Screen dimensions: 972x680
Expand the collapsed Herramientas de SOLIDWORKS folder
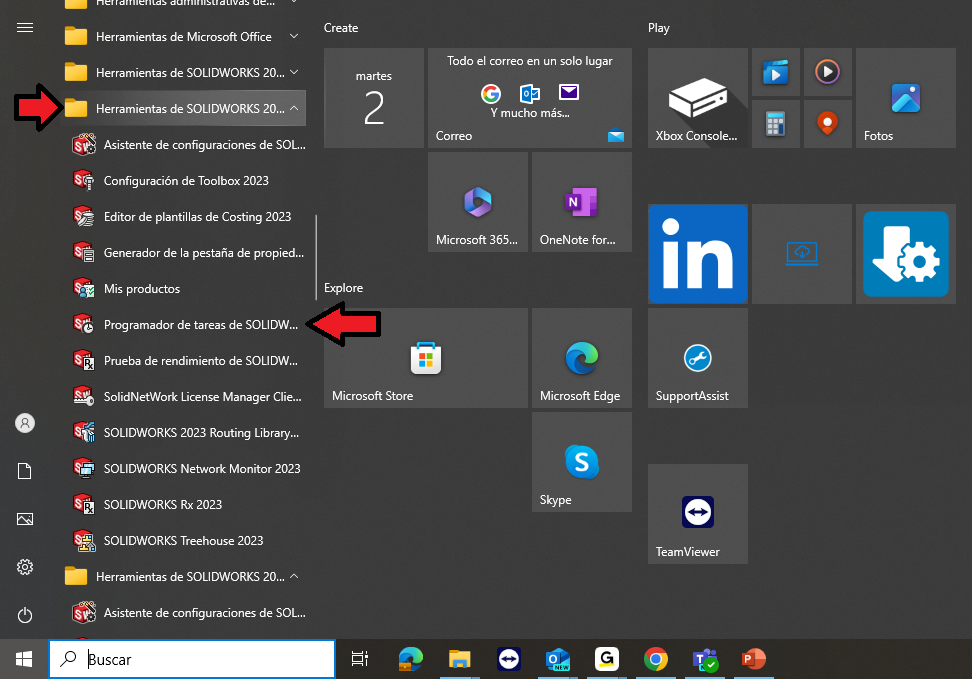coord(185,73)
